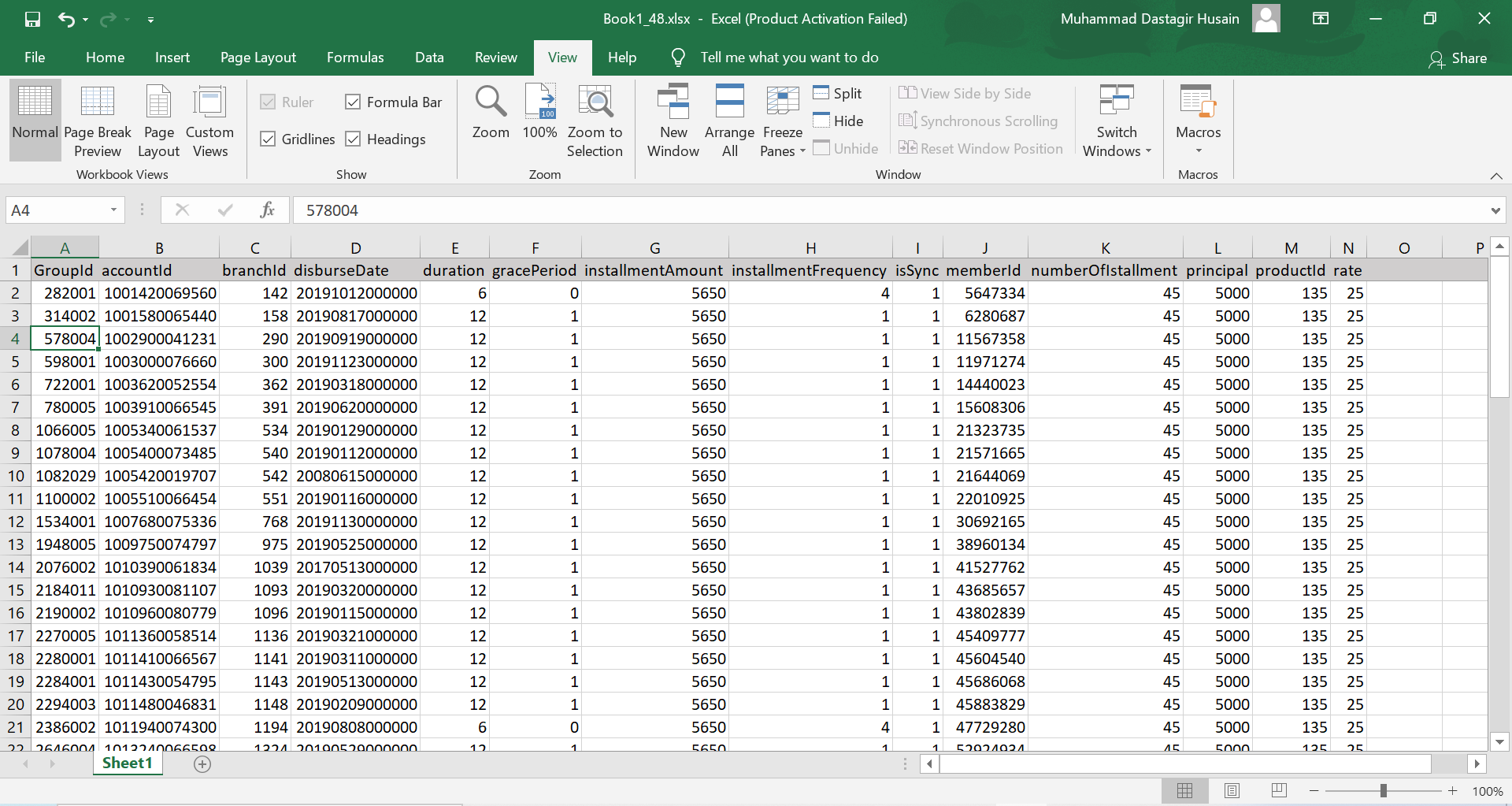Click the Hide window button
The height and width of the screenshot is (806, 1512).
[x=838, y=121]
